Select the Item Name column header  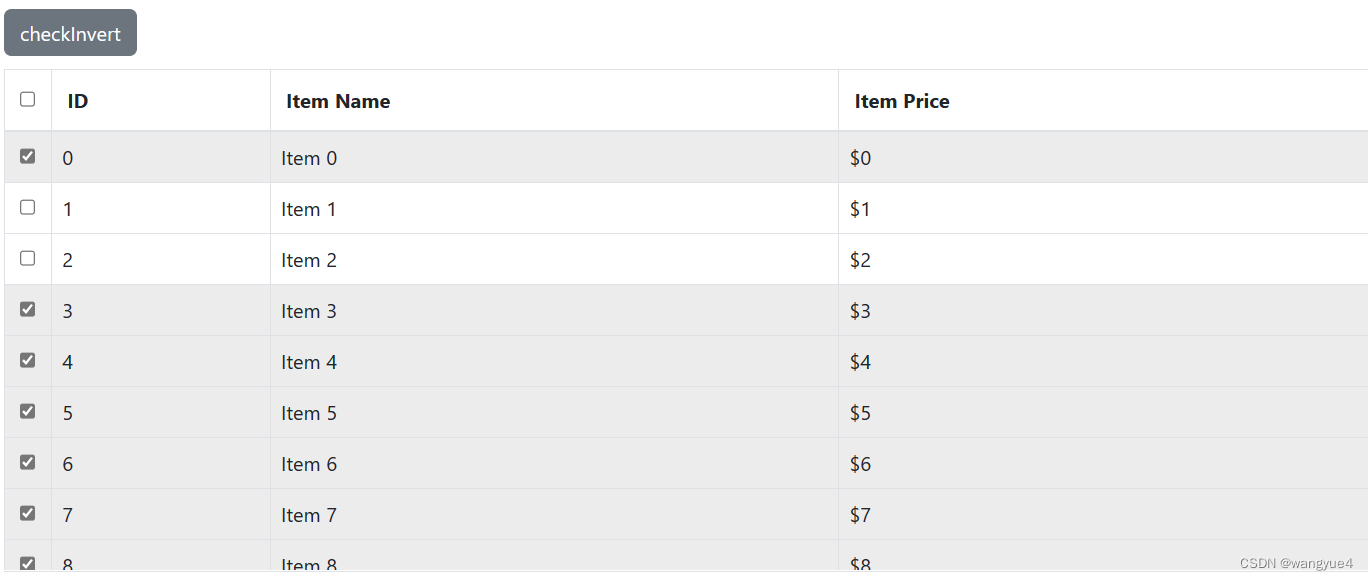click(x=337, y=101)
